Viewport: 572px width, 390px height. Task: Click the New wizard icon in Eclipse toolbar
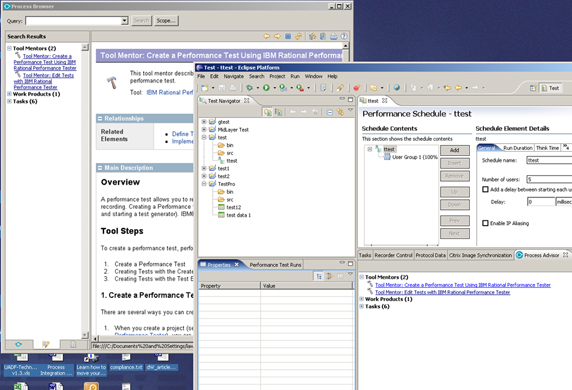(x=205, y=88)
